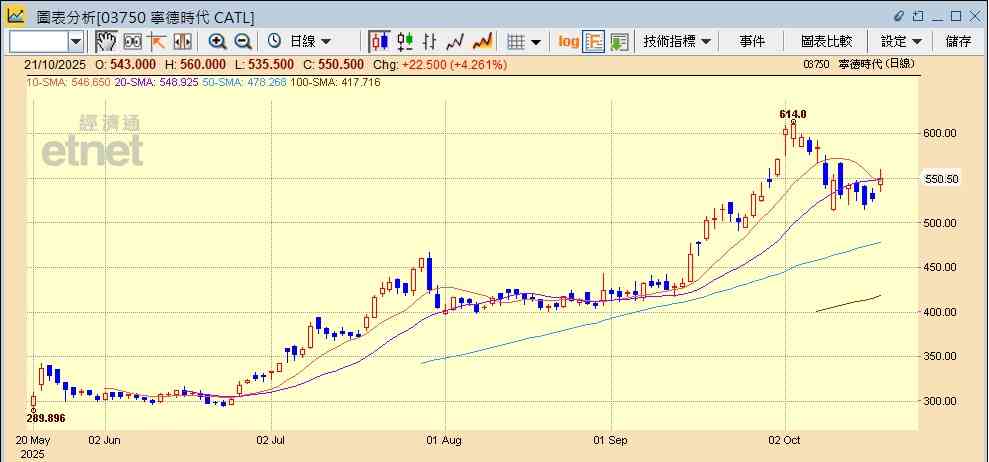Open the stock code combo box dropdown
This screenshot has height=462, width=989.
pyautogui.click(x=76, y=41)
